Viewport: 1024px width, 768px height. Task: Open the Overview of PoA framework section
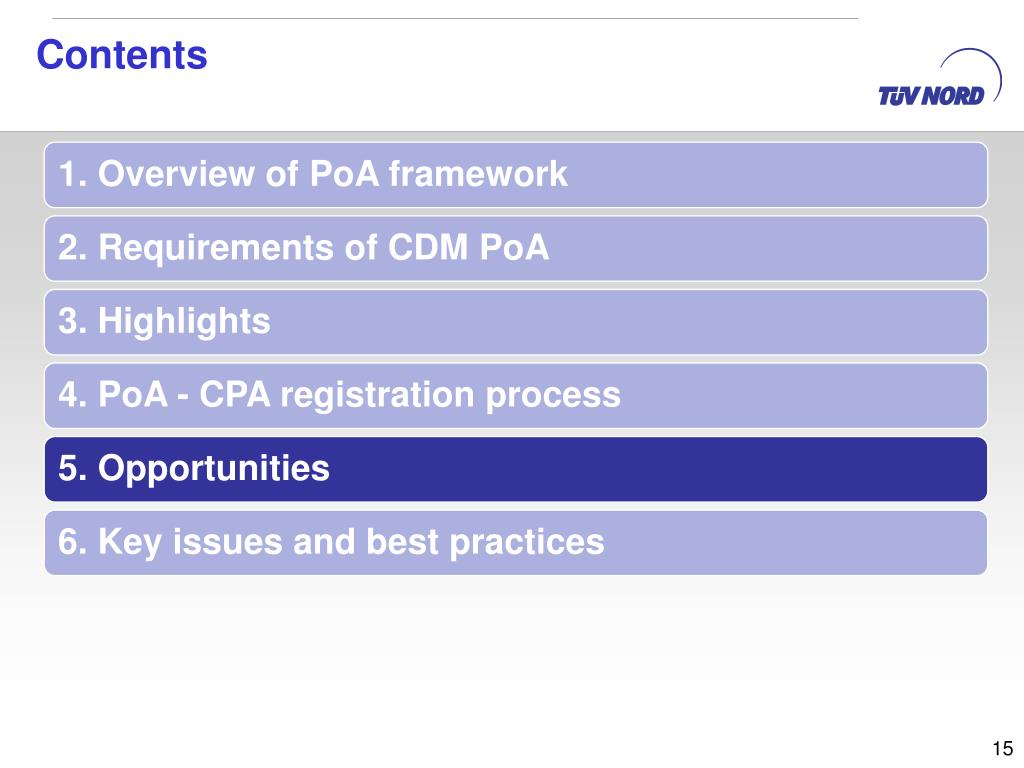pos(516,175)
